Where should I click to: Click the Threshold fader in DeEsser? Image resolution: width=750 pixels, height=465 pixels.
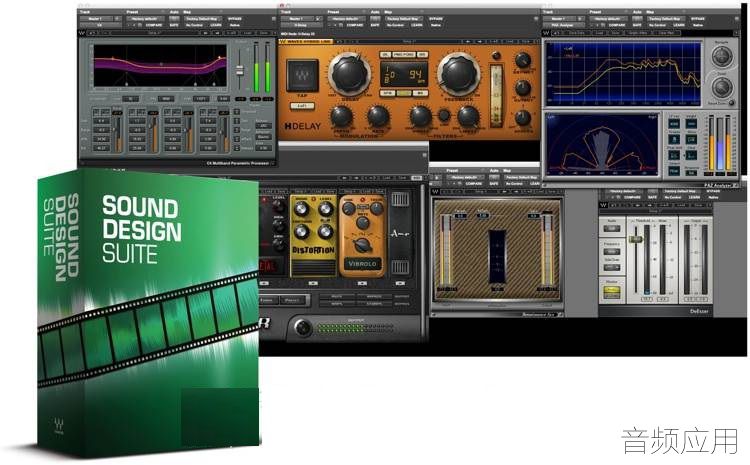point(636,238)
